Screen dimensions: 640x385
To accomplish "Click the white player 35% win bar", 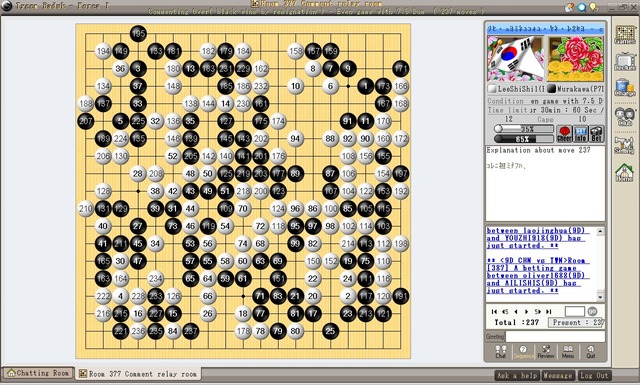I will [x=524, y=129].
